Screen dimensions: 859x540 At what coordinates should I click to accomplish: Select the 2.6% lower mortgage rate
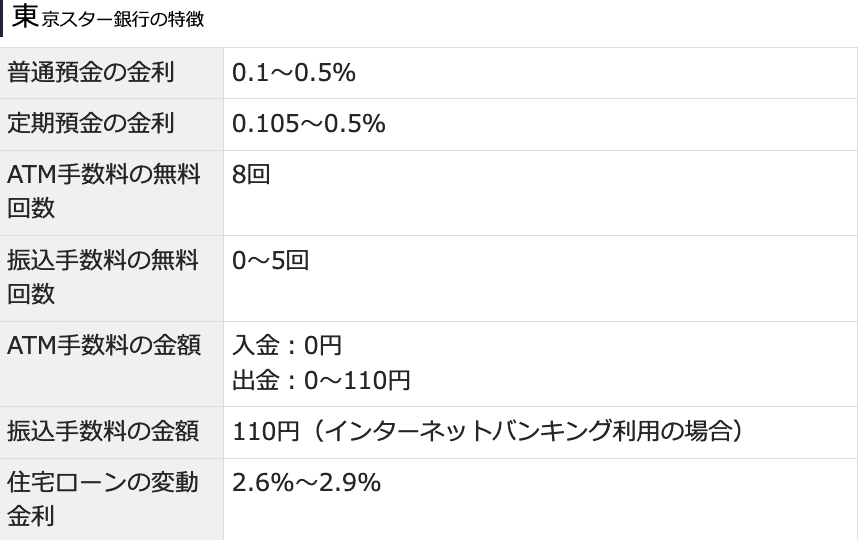click(x=262, y=483)
